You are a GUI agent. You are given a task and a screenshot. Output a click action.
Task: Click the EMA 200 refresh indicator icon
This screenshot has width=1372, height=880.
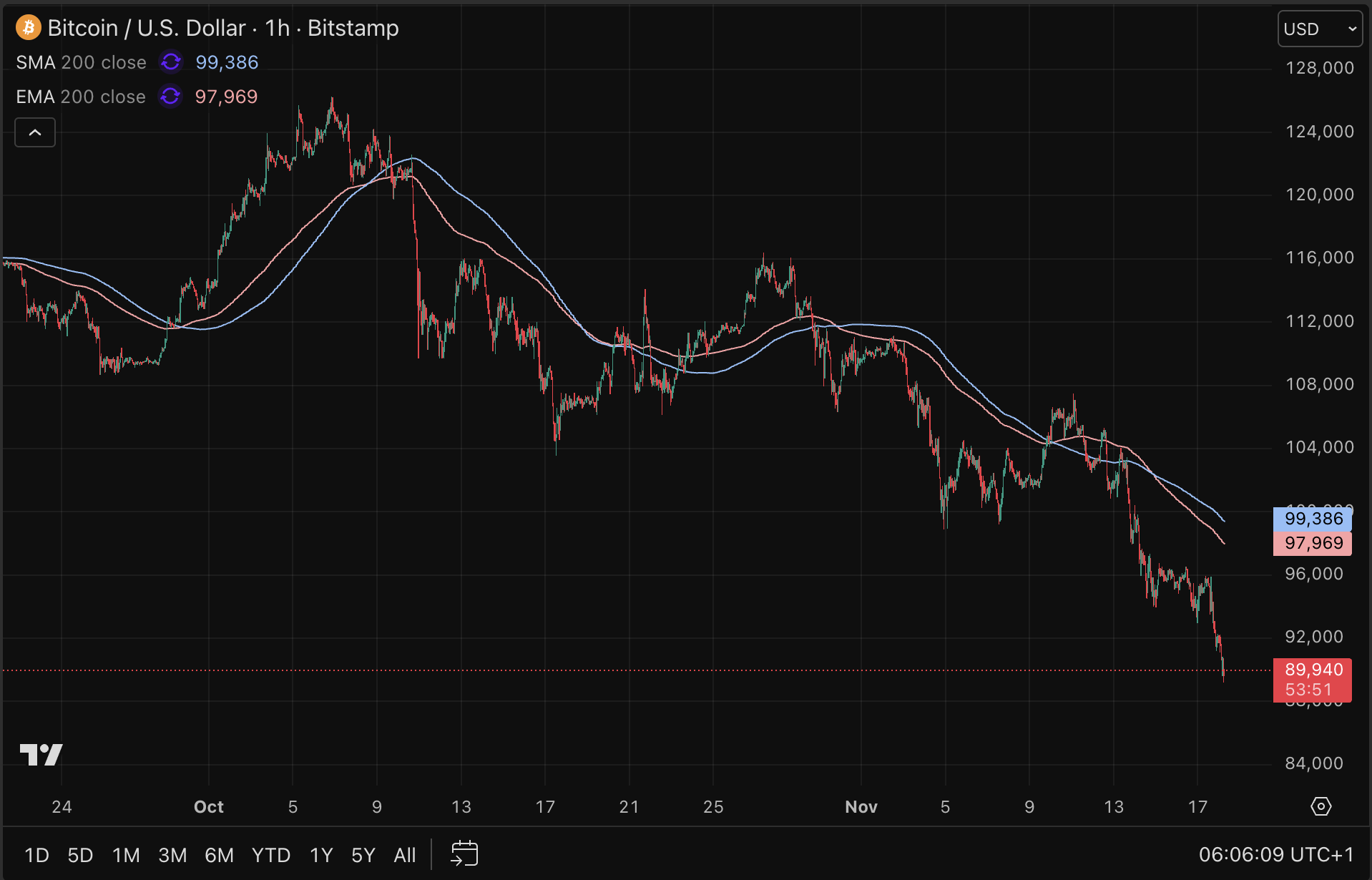pos(170,97)
